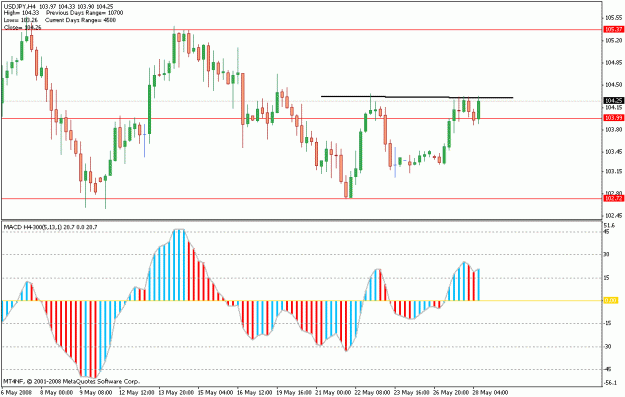Viewport: 625px width, 397px height.
Task: Select the red horizontal line at 105.37
Action: point(302,29)
